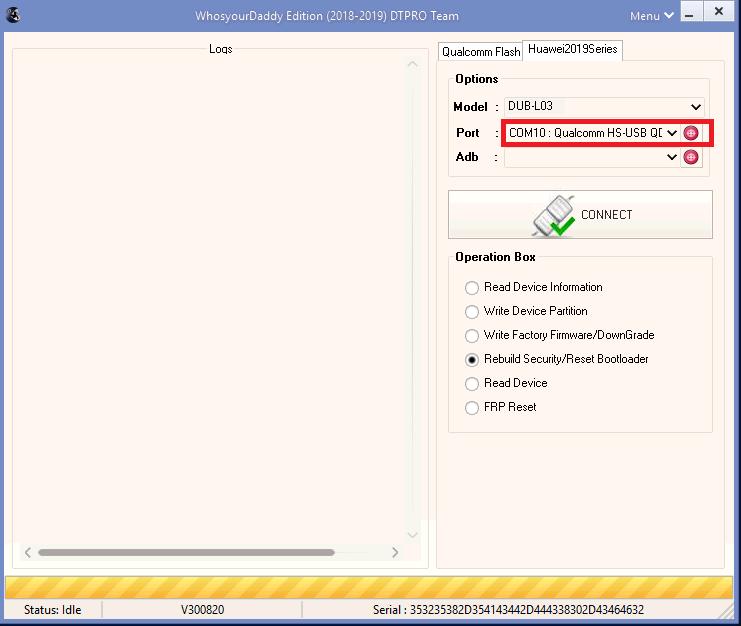
Task: Click the V300820 version text
Action: click(x=202, y=610)
